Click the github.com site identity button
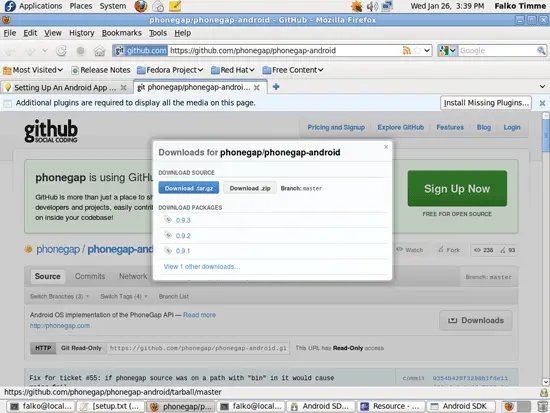 point(140,51)
